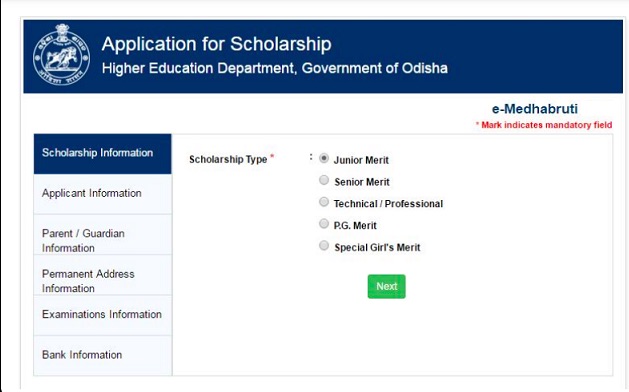Click the Application for Scholarship title
Image resolution: width=629 pixels, height=392 pixels.
[217, 44]
